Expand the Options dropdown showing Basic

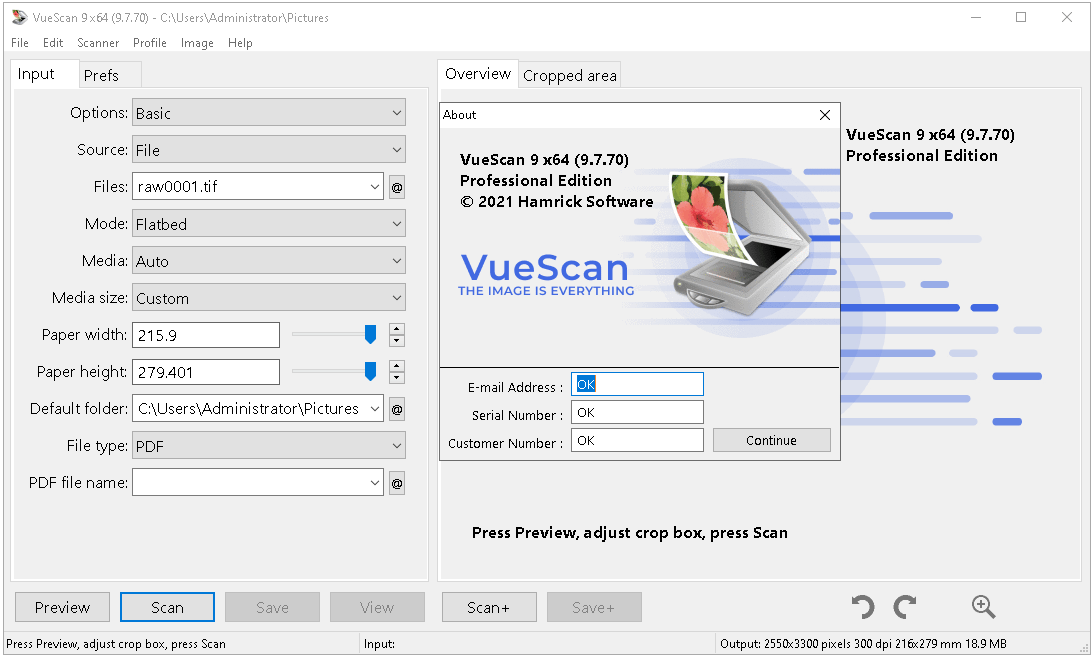point(269,113)
